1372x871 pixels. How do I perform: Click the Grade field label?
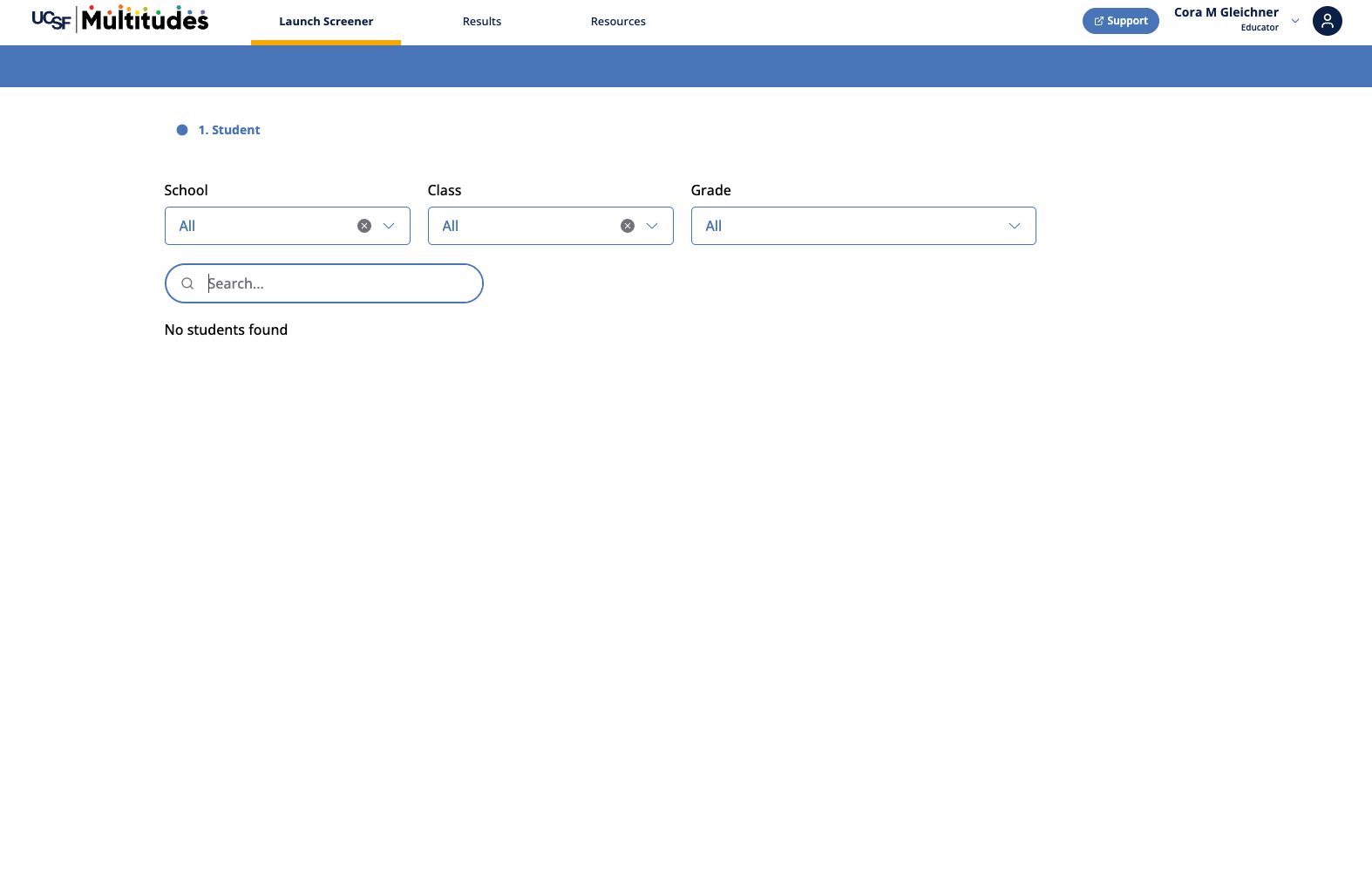[711, 190]
